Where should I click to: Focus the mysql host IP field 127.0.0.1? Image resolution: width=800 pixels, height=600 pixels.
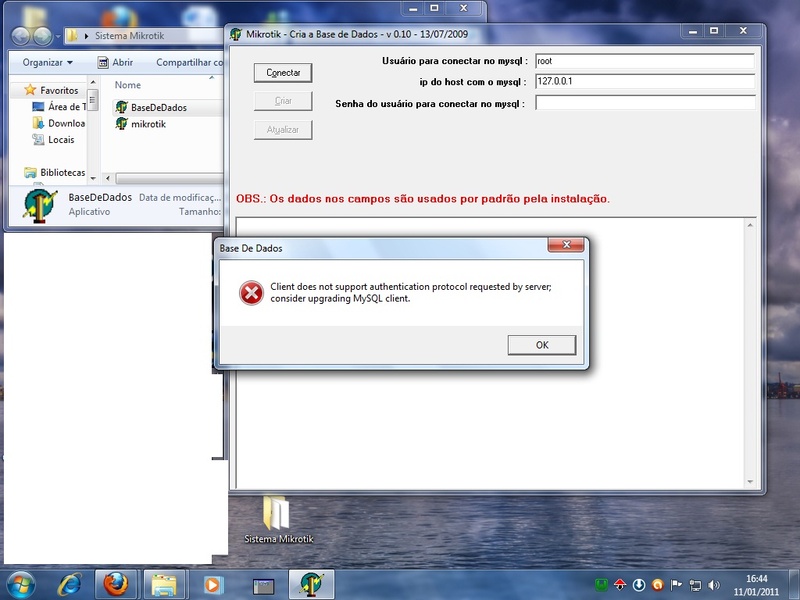click(x=645, y=82)
